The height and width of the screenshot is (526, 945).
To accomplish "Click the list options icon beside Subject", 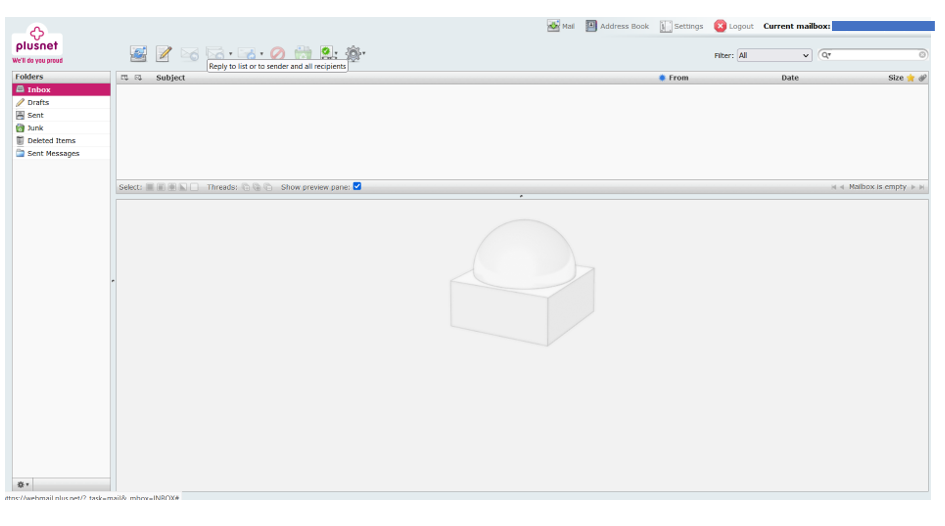I will pyautogui.click(x=124, y=78).
